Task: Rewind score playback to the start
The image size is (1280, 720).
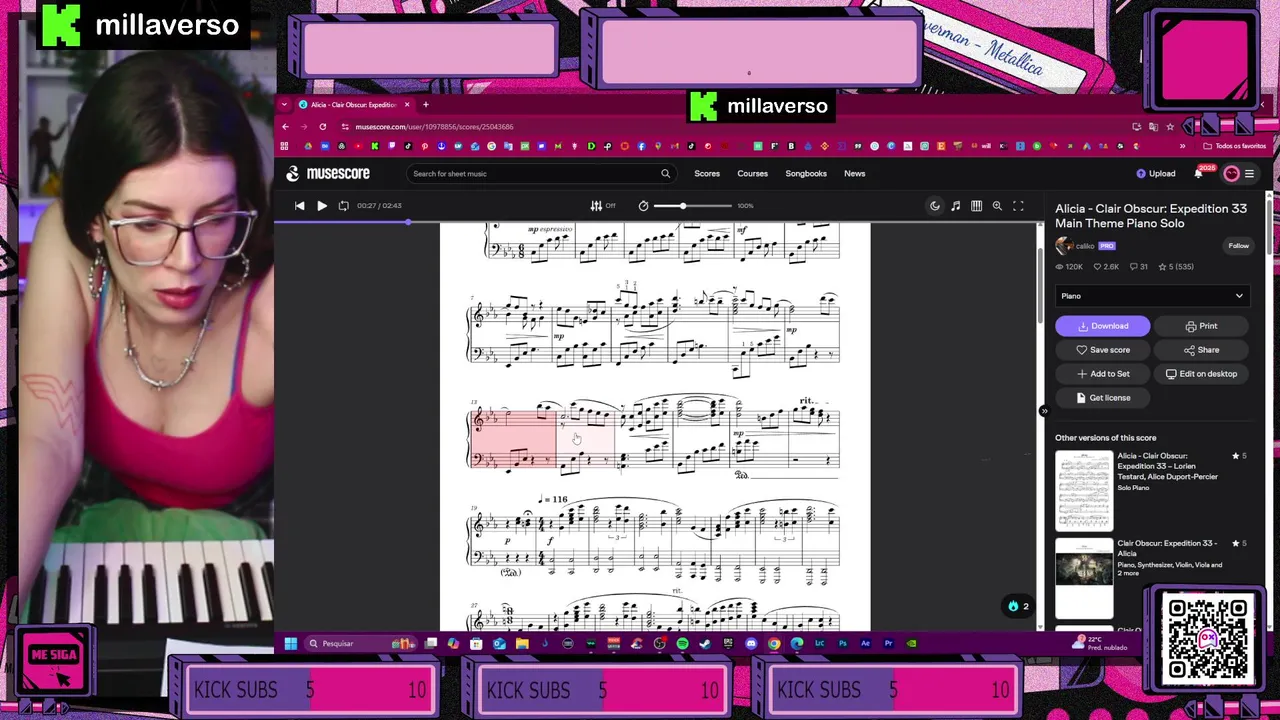Action: pos(299,205)
